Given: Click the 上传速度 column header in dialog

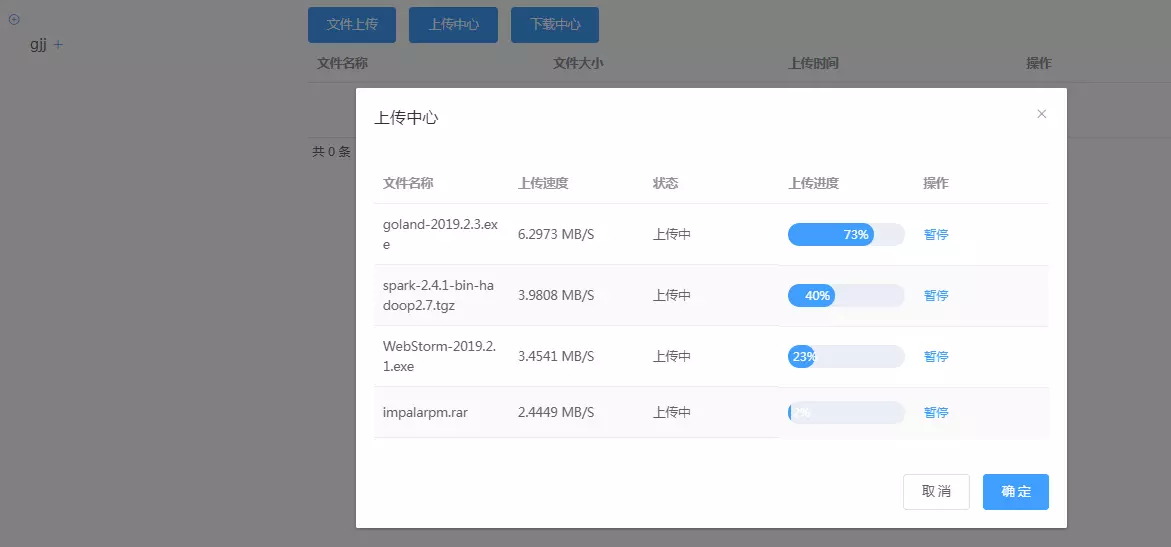Looking at the screenshot, I should pyautogui.click(x=543, y=184).
